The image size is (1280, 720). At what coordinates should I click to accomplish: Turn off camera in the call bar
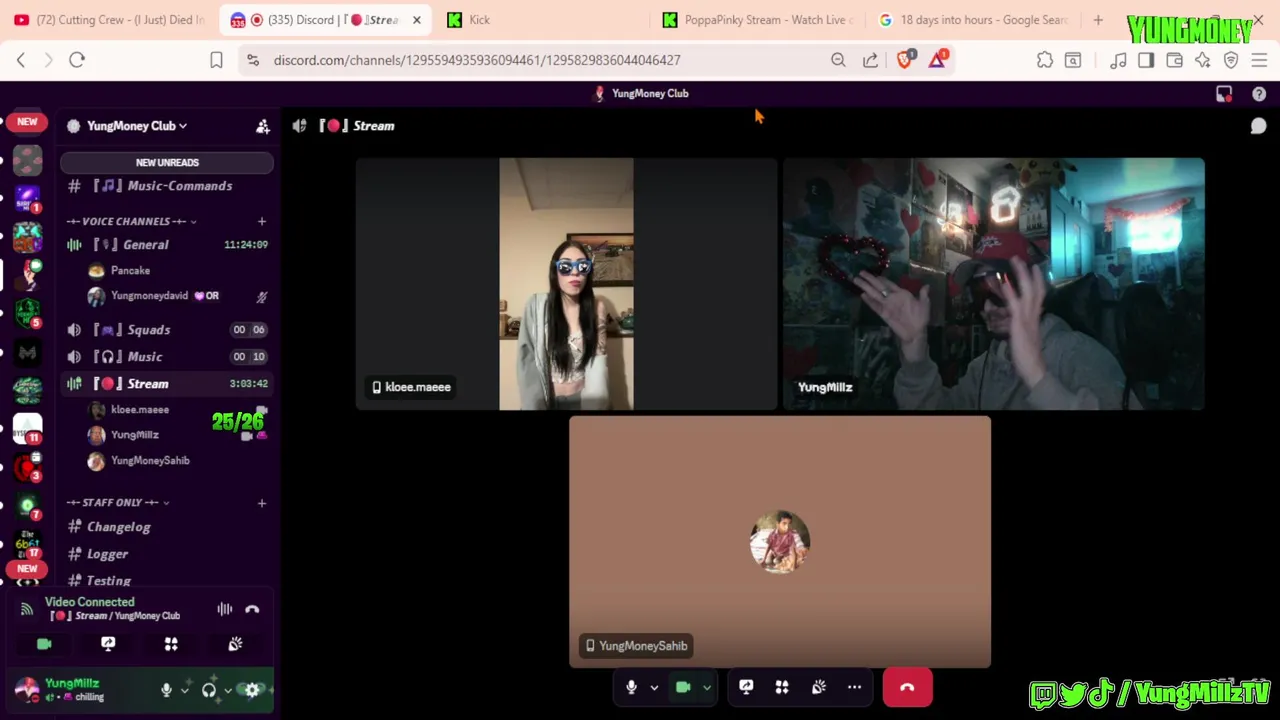pos(683,687)
